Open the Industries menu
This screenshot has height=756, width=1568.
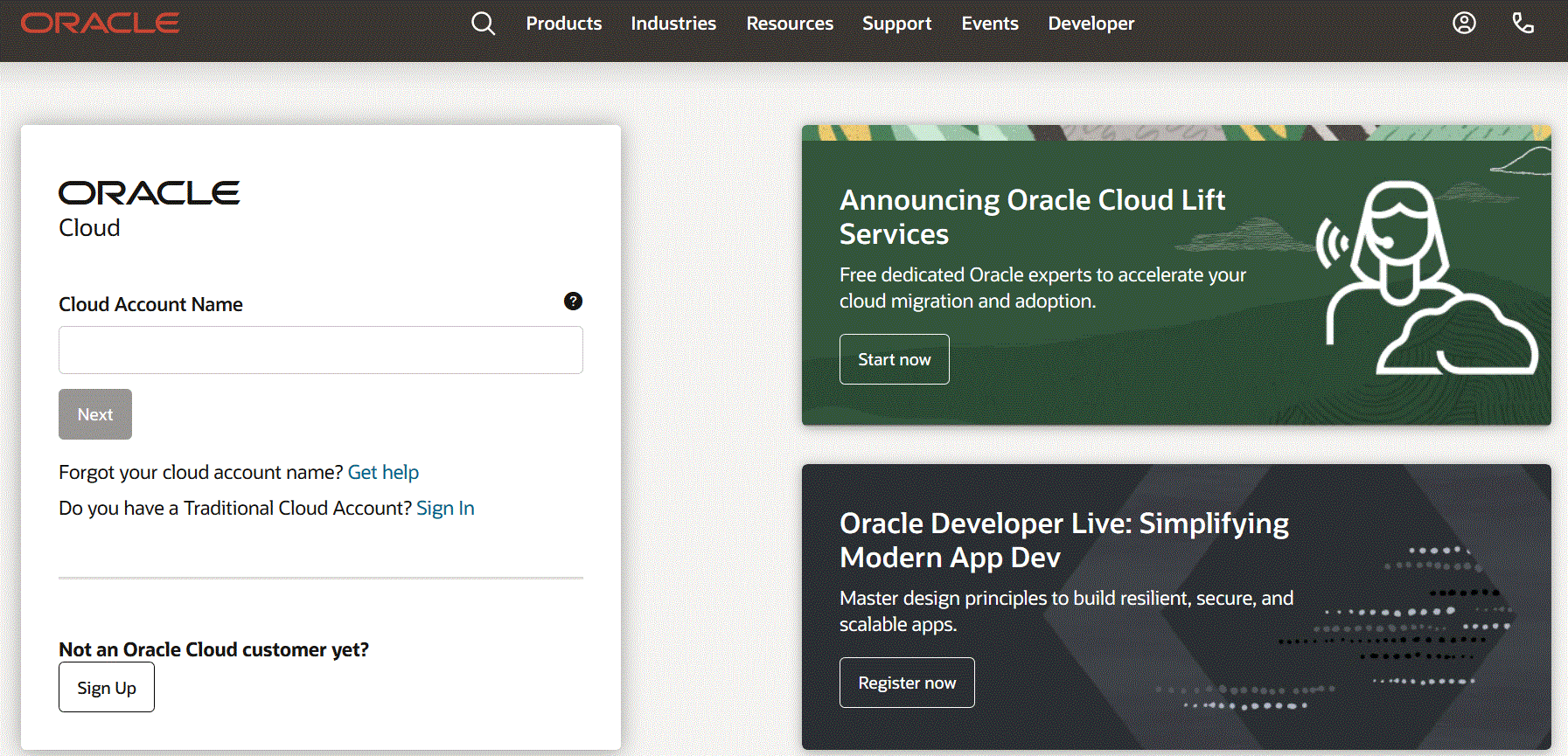[x=673, y=24]
